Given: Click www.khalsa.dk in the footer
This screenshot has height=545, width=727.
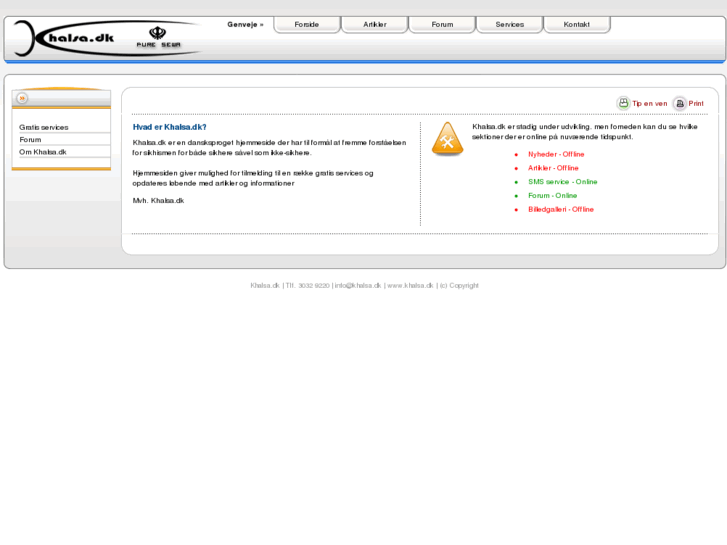Looking at the screenshot, I should [x=410, y=286].
